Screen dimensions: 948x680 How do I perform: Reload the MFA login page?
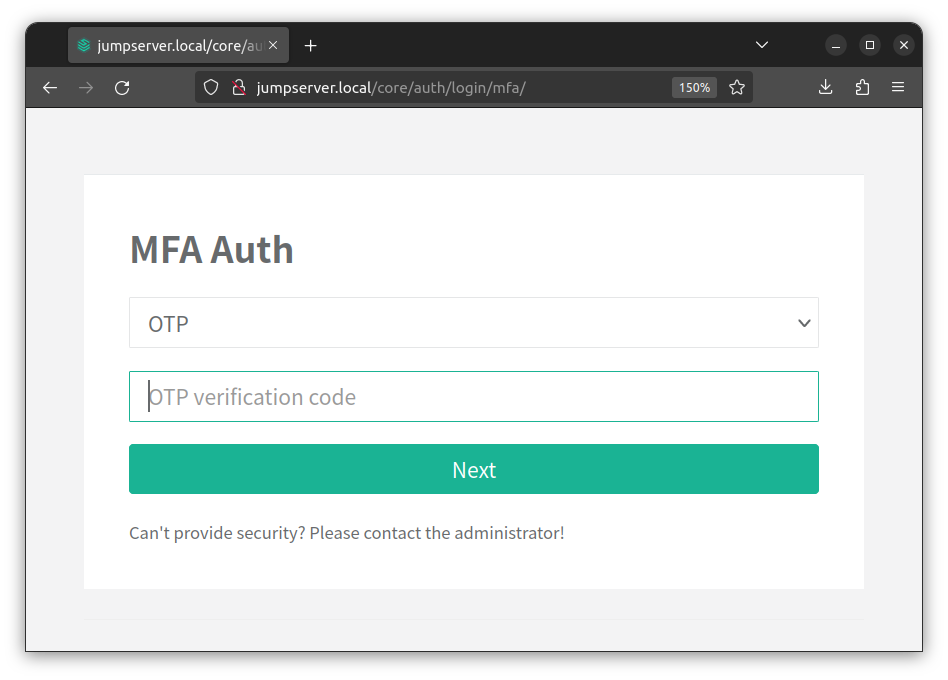click(x=122, y=88)
